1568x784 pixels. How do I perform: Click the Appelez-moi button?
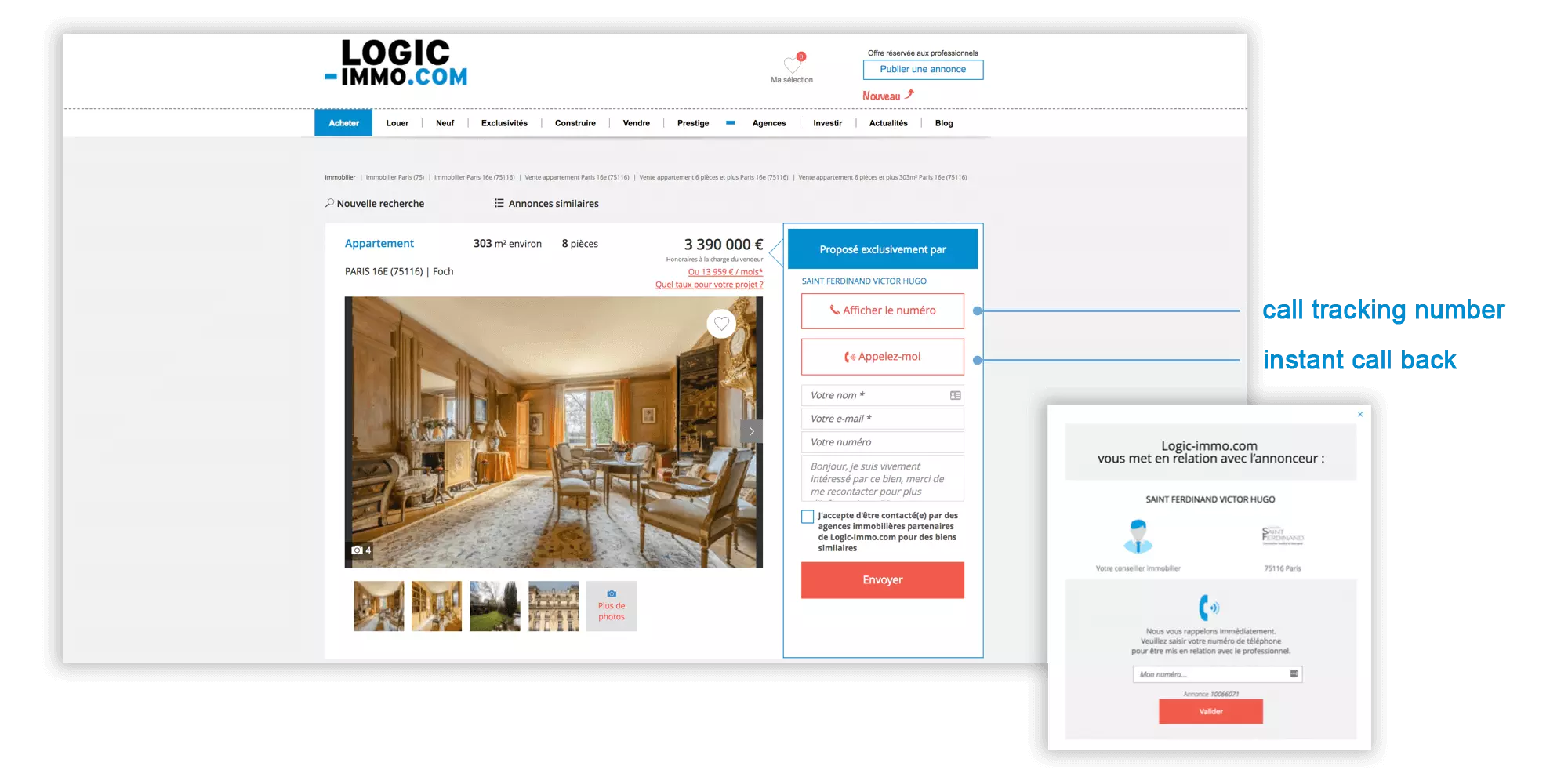coord(883,357)
